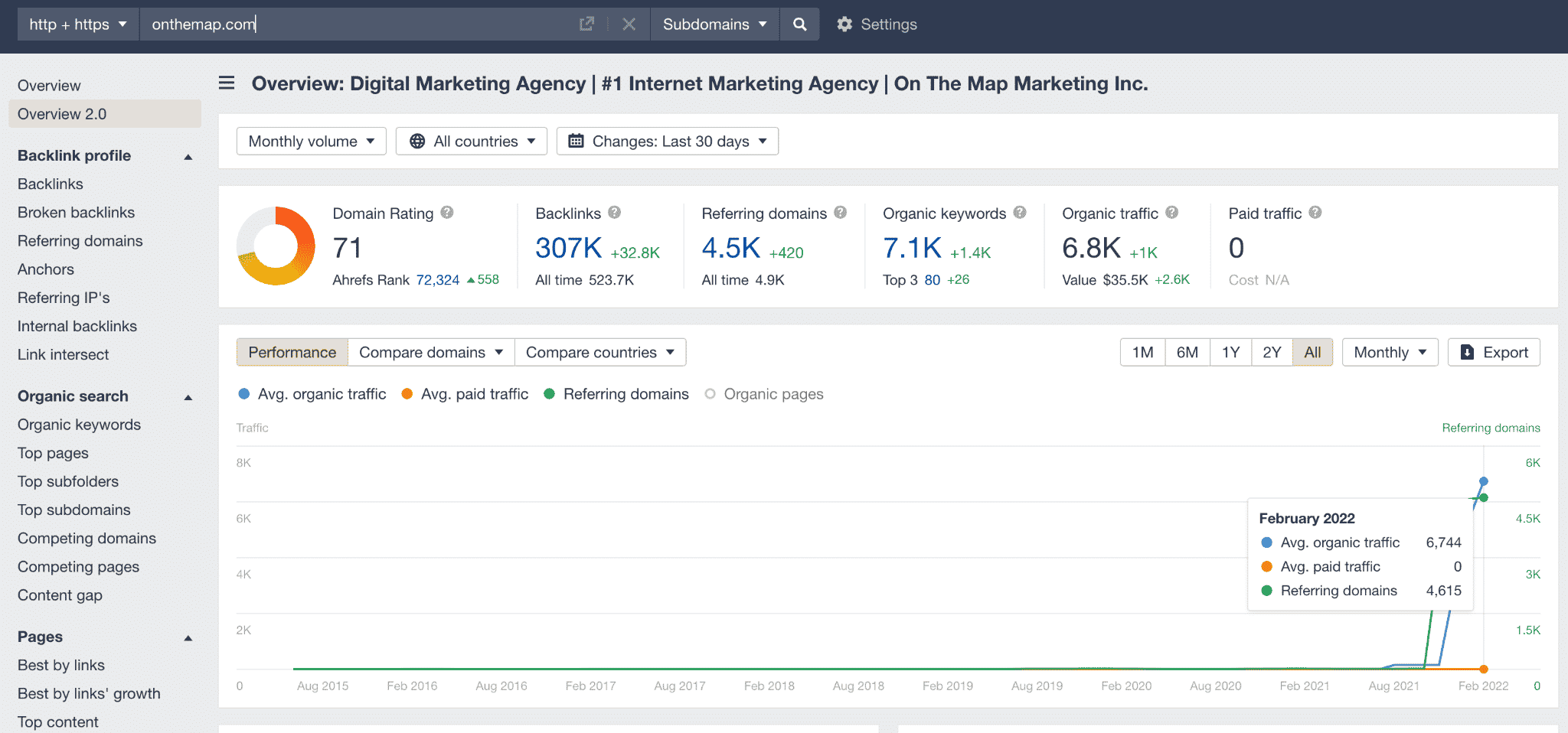Click the download icon on Export button
The image size is (1568, 733).
coord(1467,352)
